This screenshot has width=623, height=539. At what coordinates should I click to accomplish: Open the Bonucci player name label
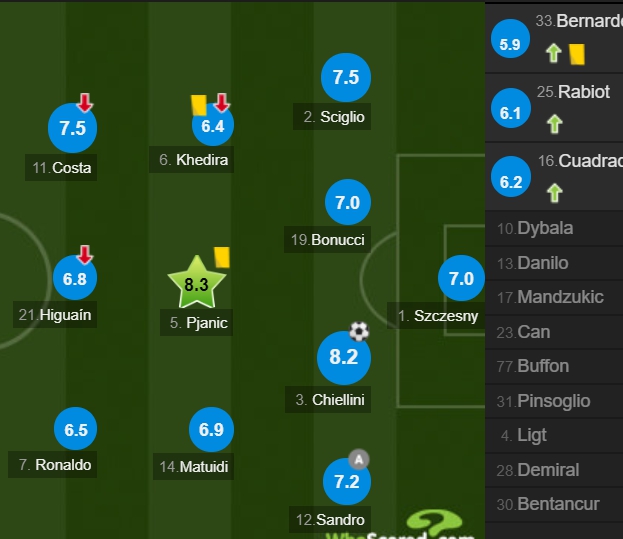[327, 240]
